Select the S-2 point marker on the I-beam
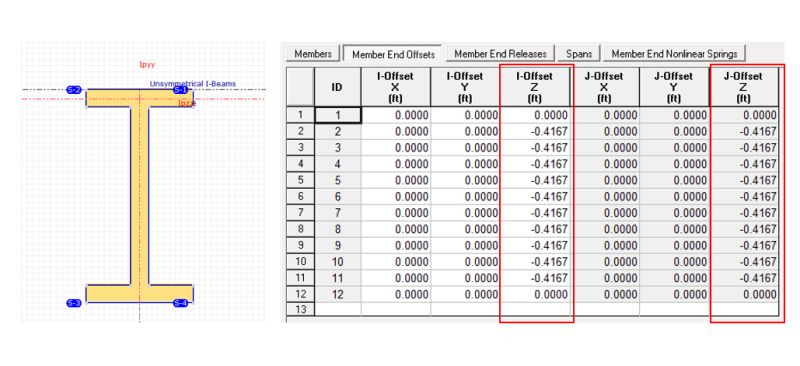 pos(74,90)
